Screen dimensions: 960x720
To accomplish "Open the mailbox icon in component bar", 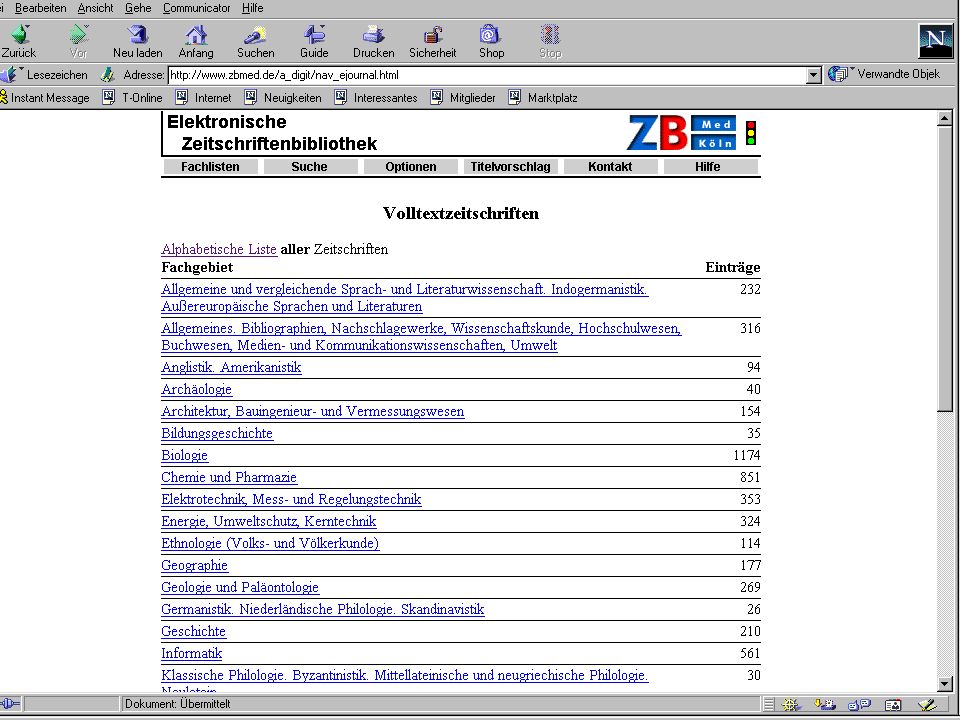I will pos(825,705).
